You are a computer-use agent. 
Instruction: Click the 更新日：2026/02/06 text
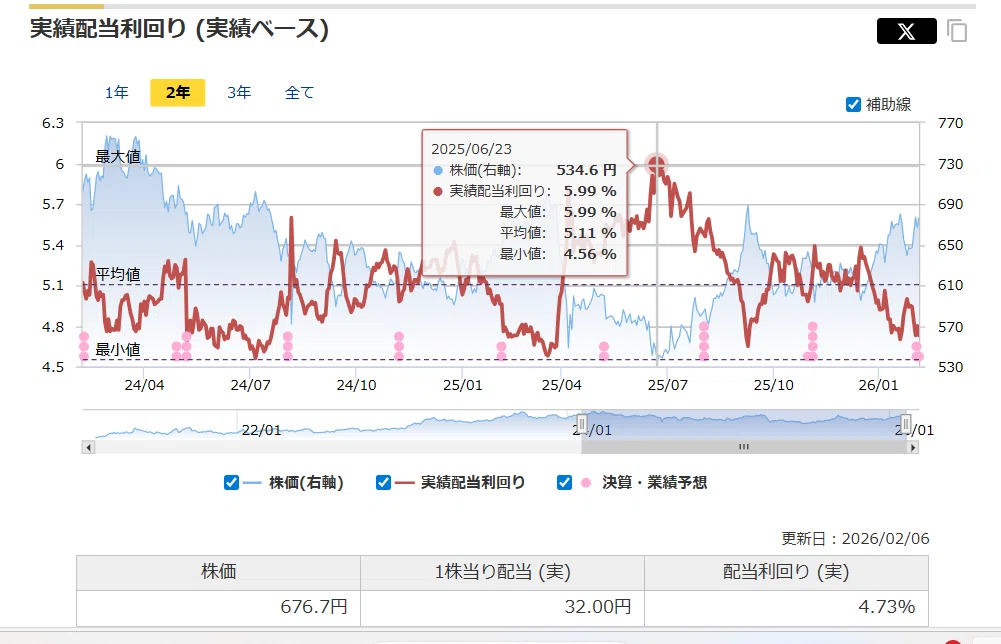point(855,539)
